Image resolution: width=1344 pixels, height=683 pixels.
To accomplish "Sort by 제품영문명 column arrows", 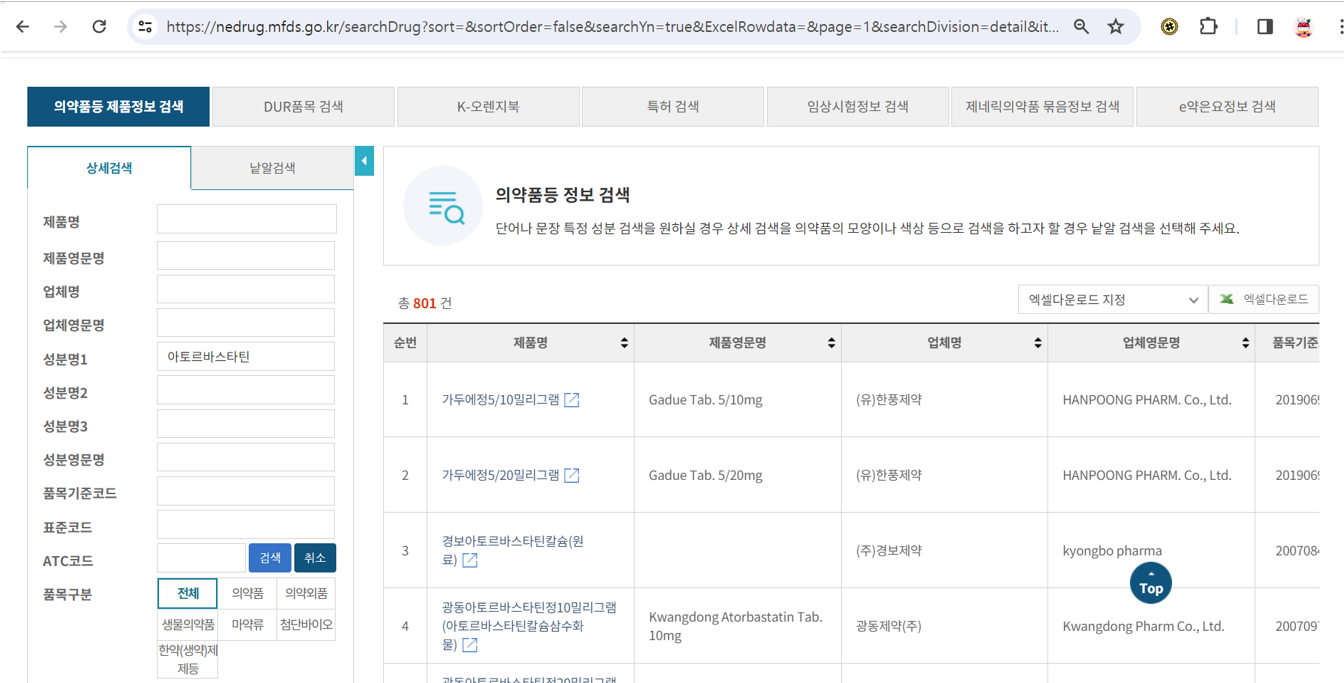I will 831,343.
